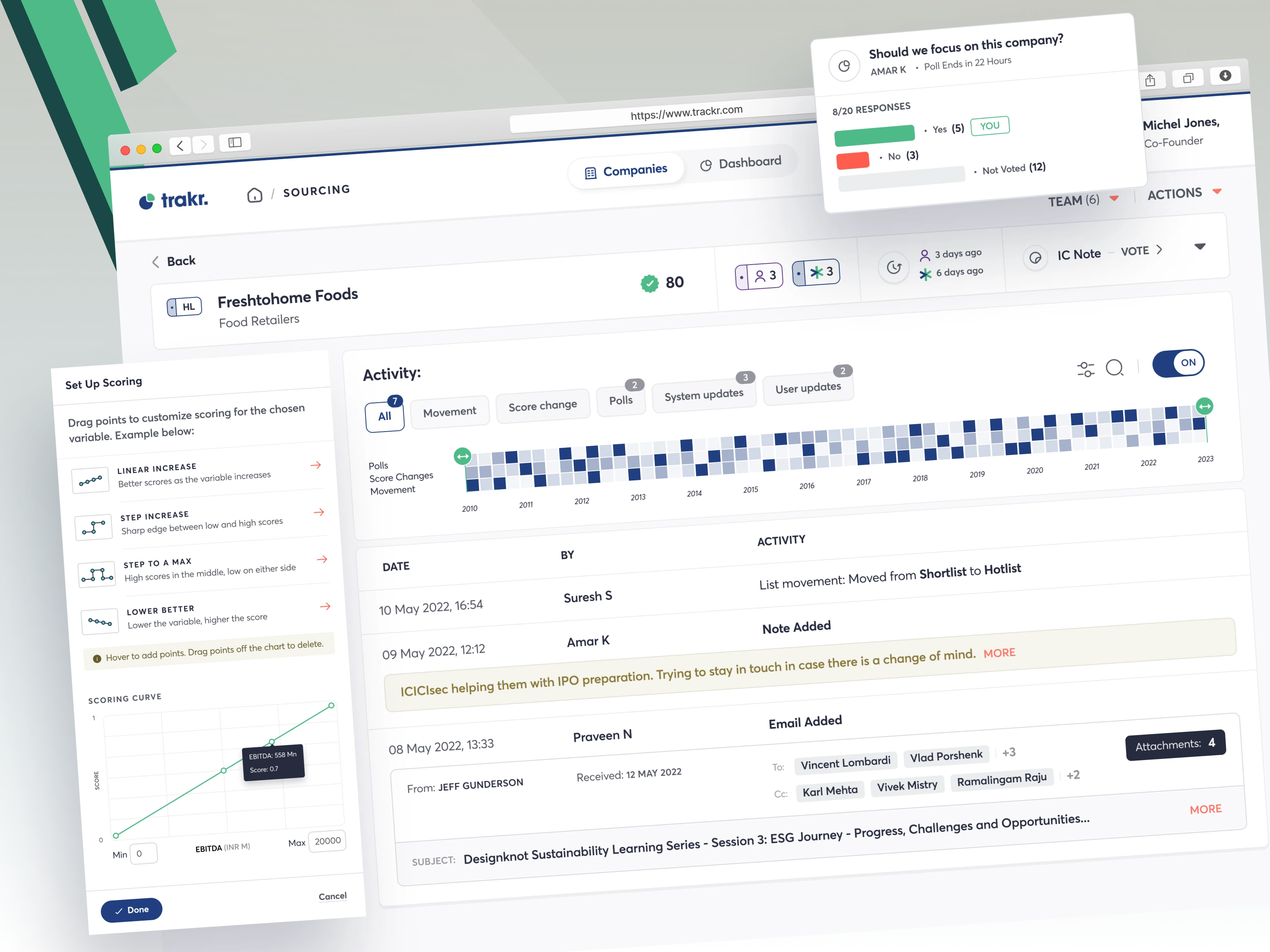Click the trakr logo
The image size is (1270, 952).
[173, 200]
